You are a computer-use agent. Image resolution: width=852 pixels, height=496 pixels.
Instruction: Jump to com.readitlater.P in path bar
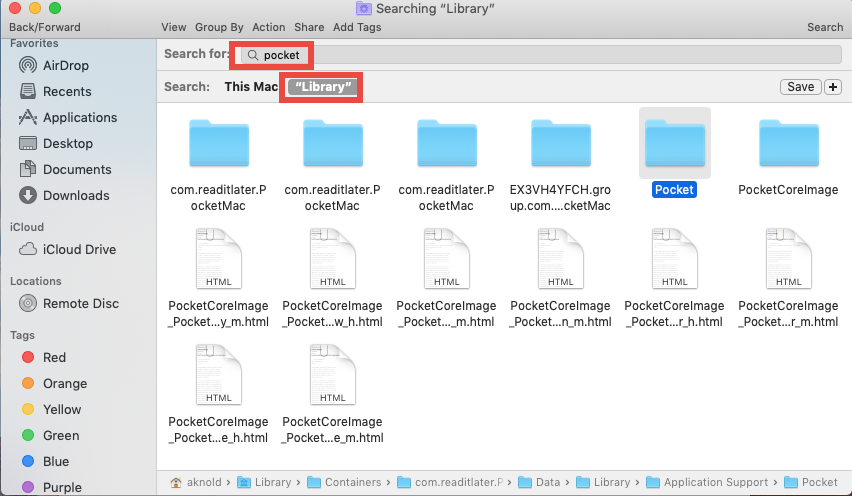[x=450, y=482]
